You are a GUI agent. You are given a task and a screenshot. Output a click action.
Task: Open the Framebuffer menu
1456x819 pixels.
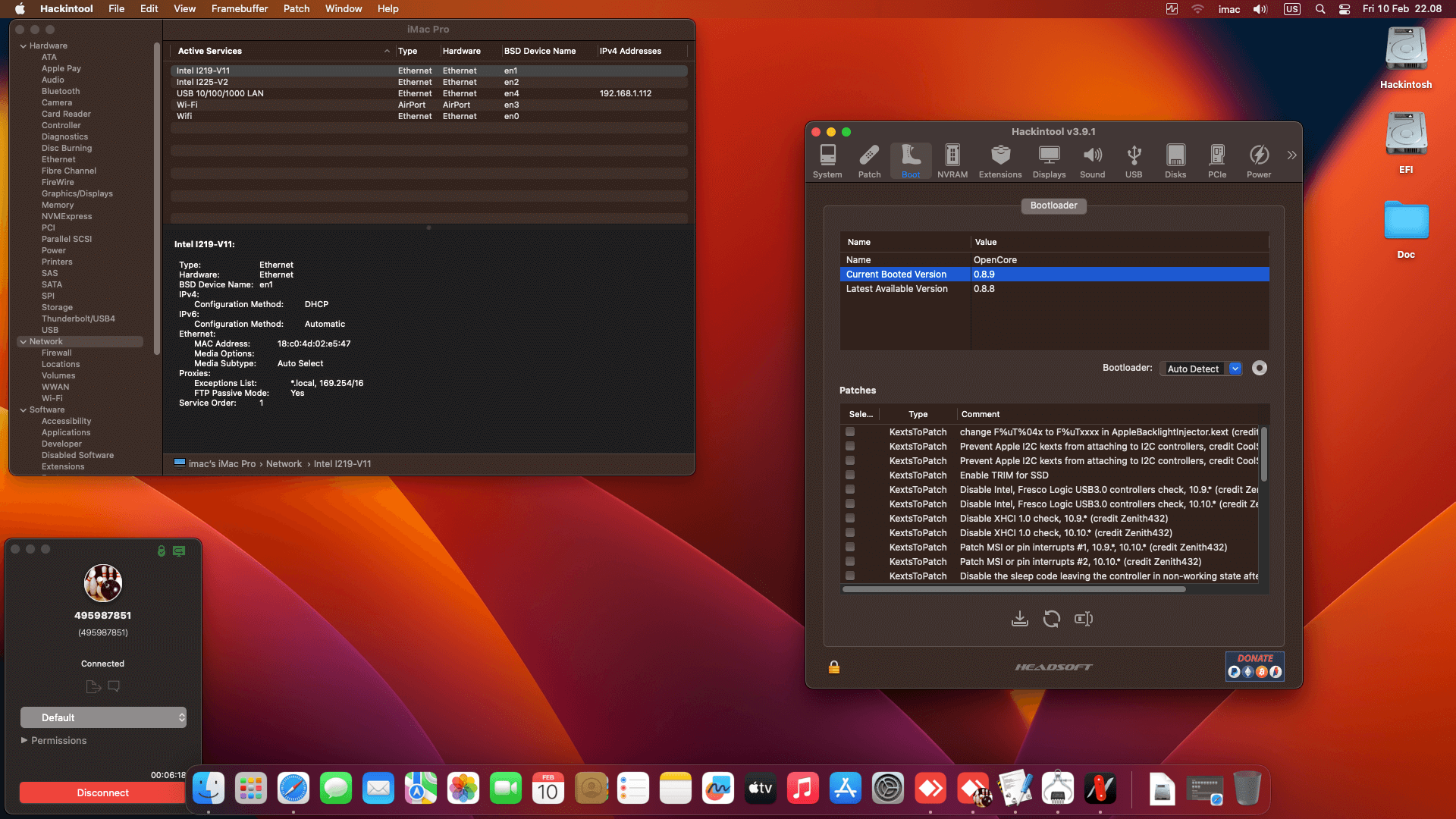[240, 8]
